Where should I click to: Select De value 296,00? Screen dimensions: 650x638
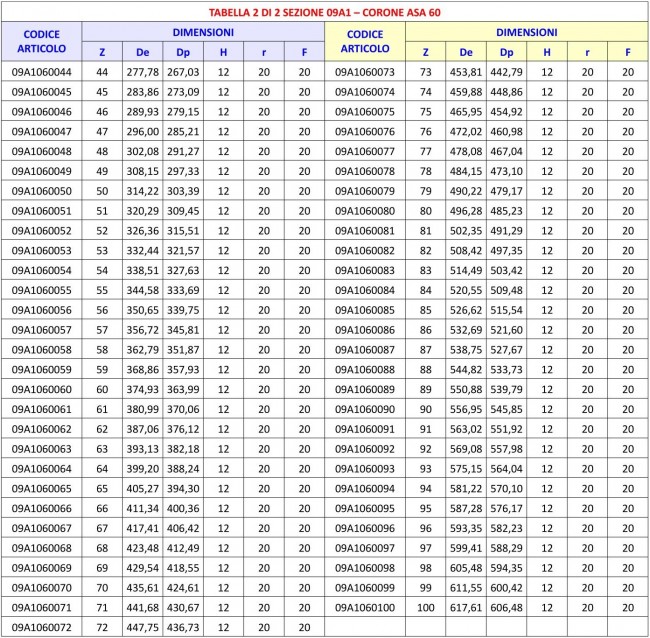point(143,131)
